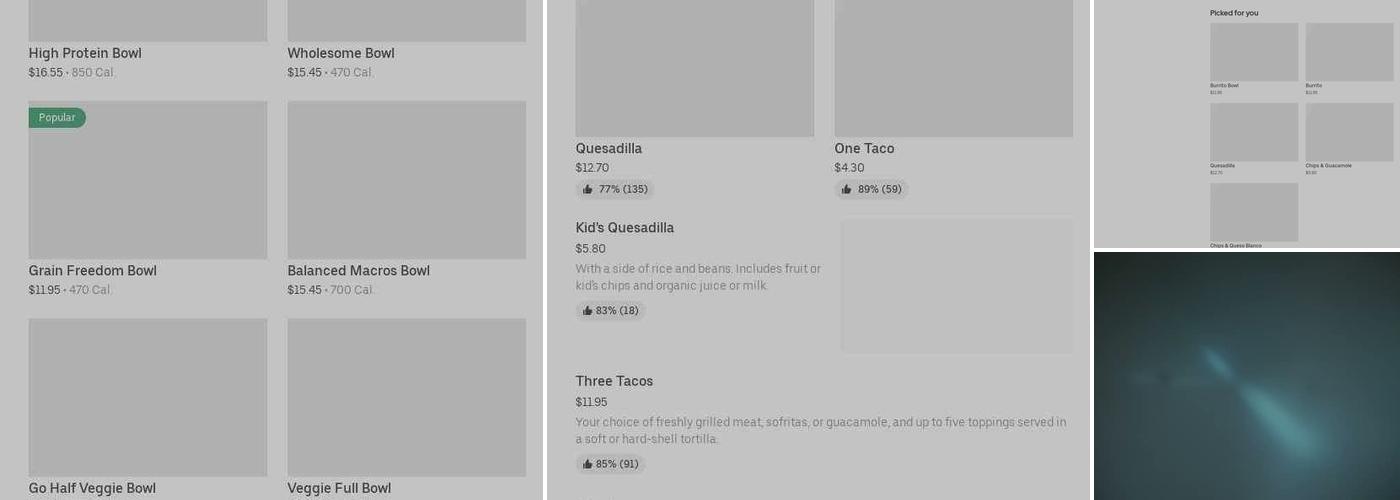Click the thumbs-up icon on One Taco's rating
Image resolution: width=1400 pixels, height=500 pixels.
point(847,189)
